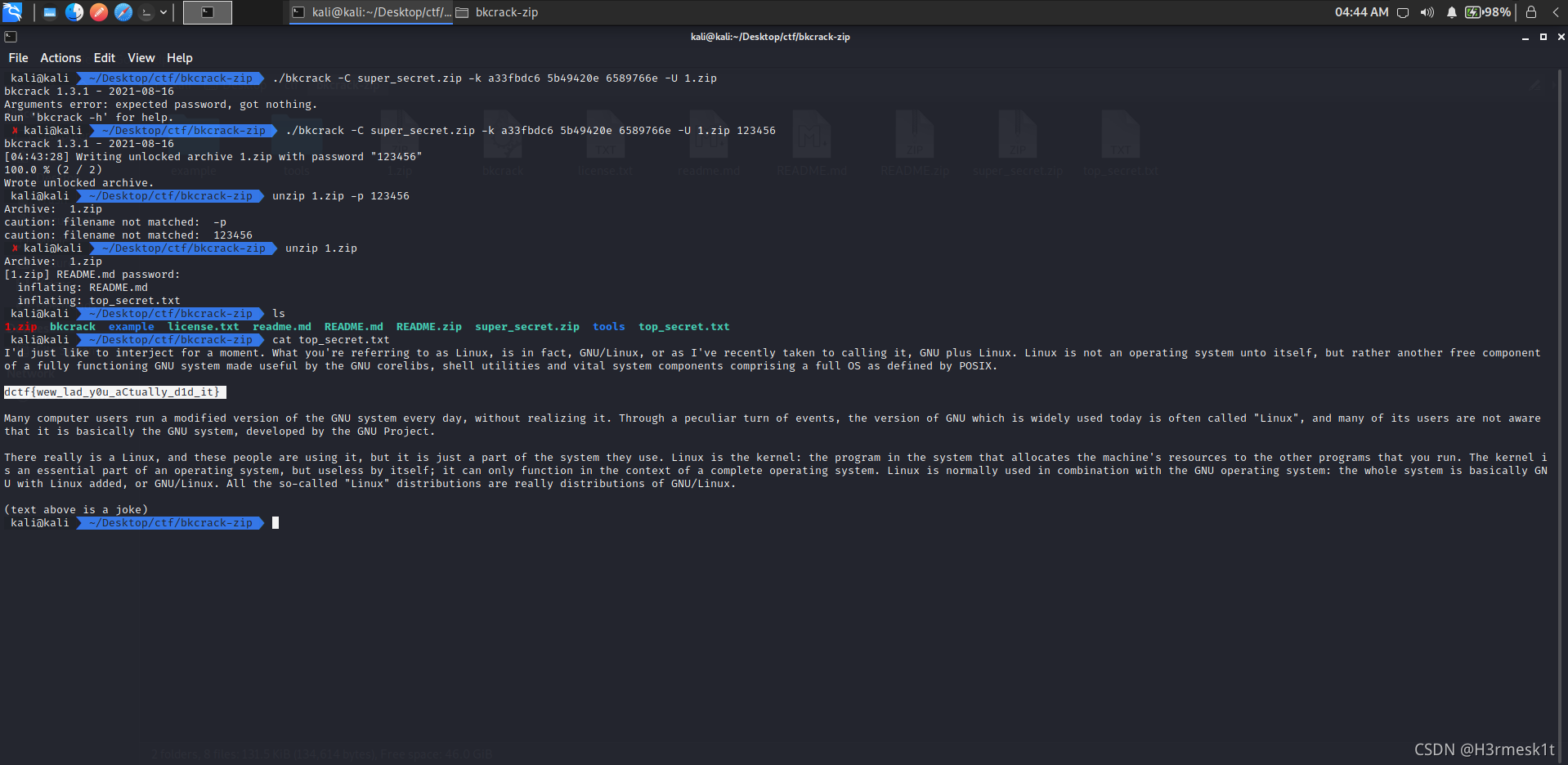Expand the panel's left-pointing arrow
The width and height of the screenshot is (1568, 765).
point(1556,12)
